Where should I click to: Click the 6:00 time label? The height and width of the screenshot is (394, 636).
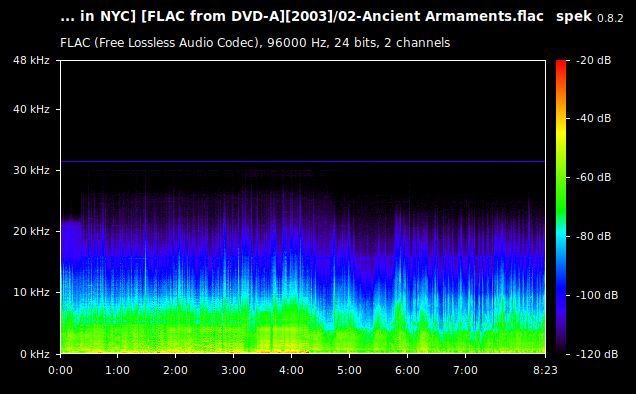coord(407,370)
